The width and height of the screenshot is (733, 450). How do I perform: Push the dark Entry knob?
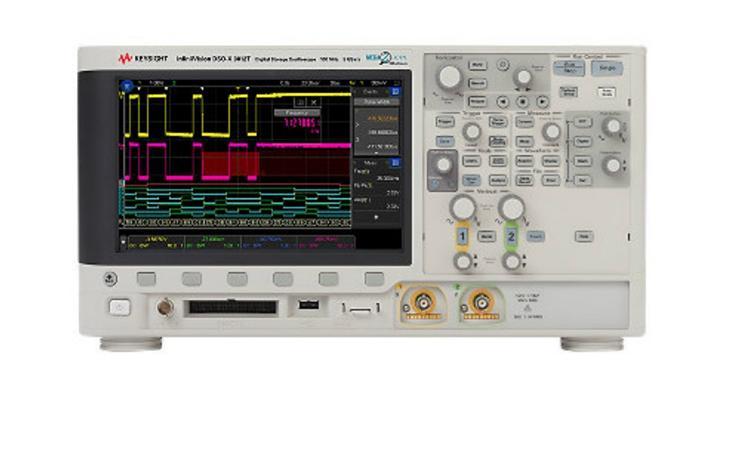[443, 165]
